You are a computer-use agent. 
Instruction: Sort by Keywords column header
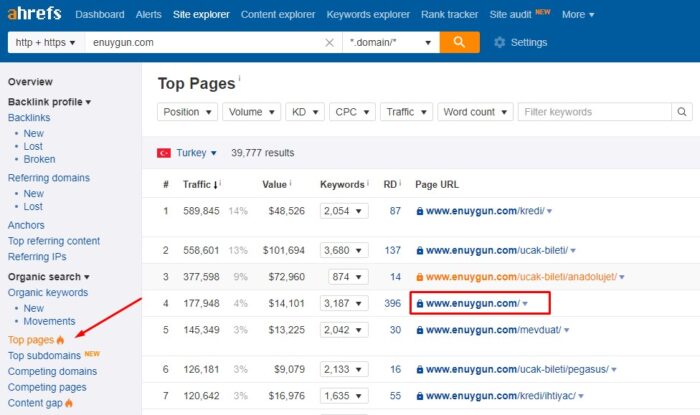coord(342,185)
